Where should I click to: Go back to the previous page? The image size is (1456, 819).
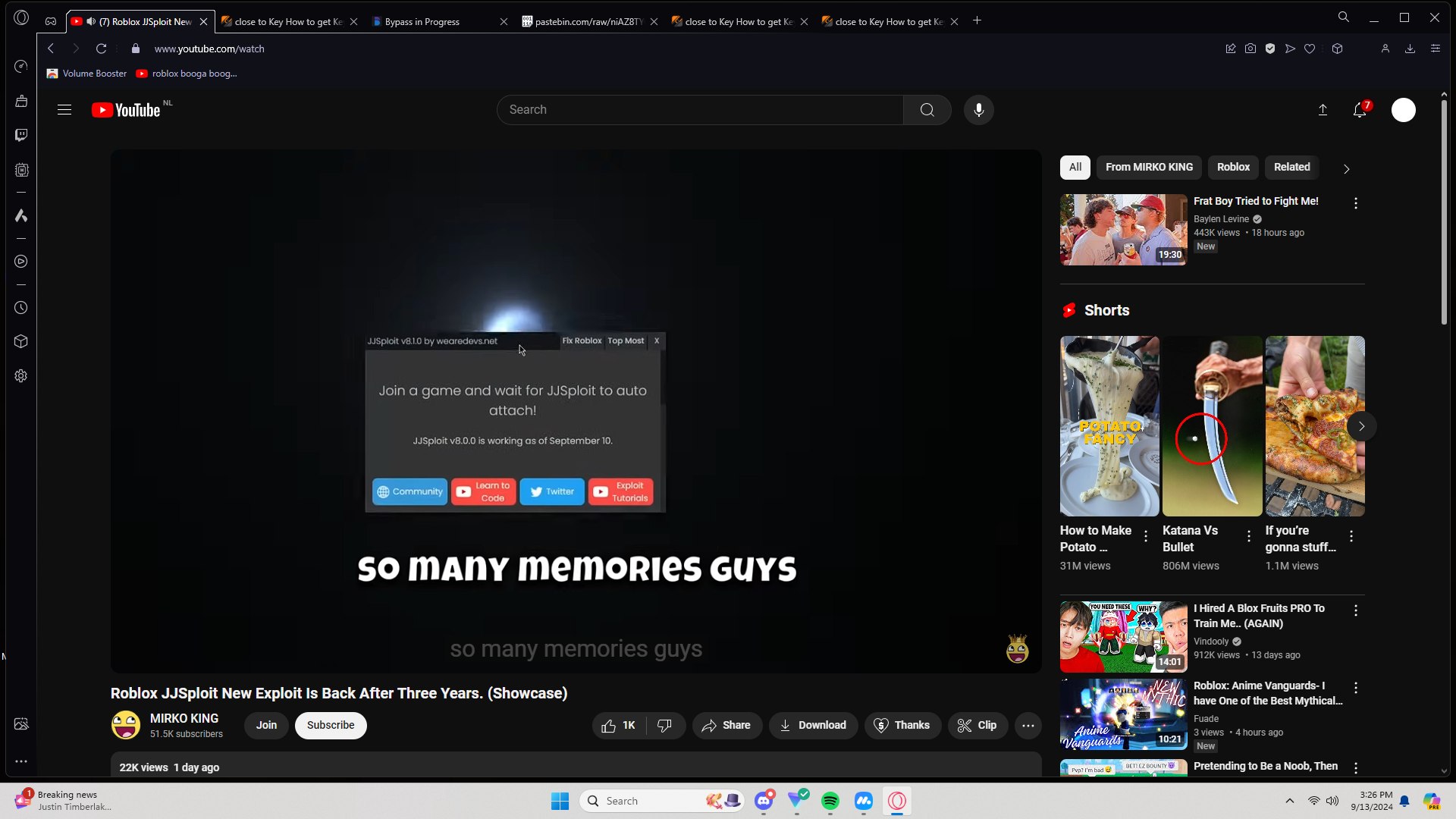51,49
